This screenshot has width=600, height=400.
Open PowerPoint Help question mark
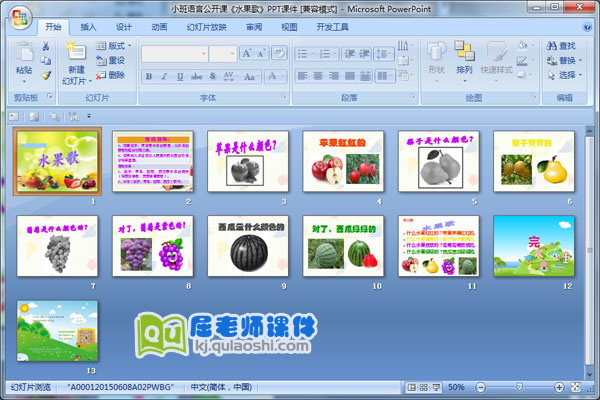click(587, 27)
